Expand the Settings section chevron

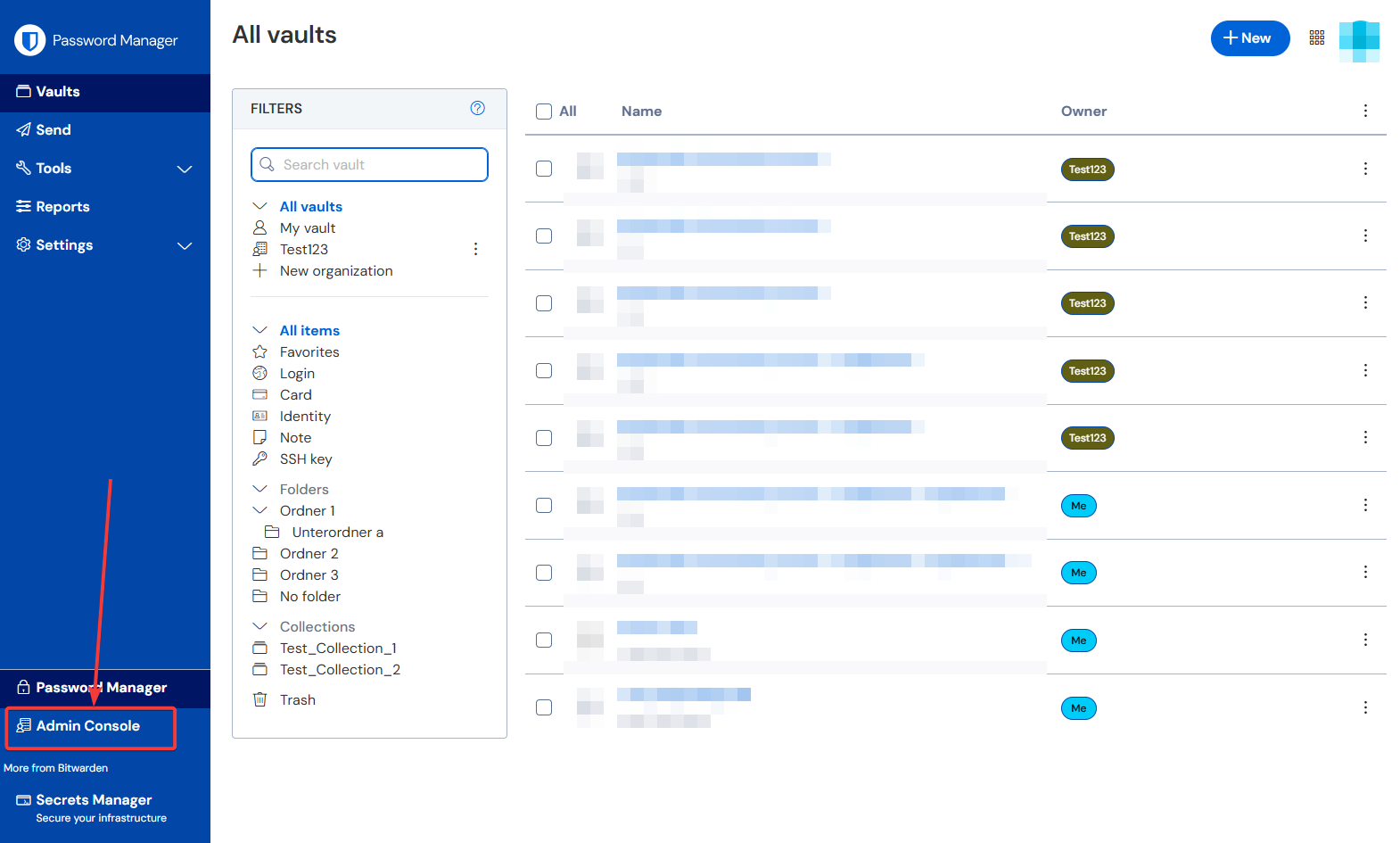coord(185,245)
